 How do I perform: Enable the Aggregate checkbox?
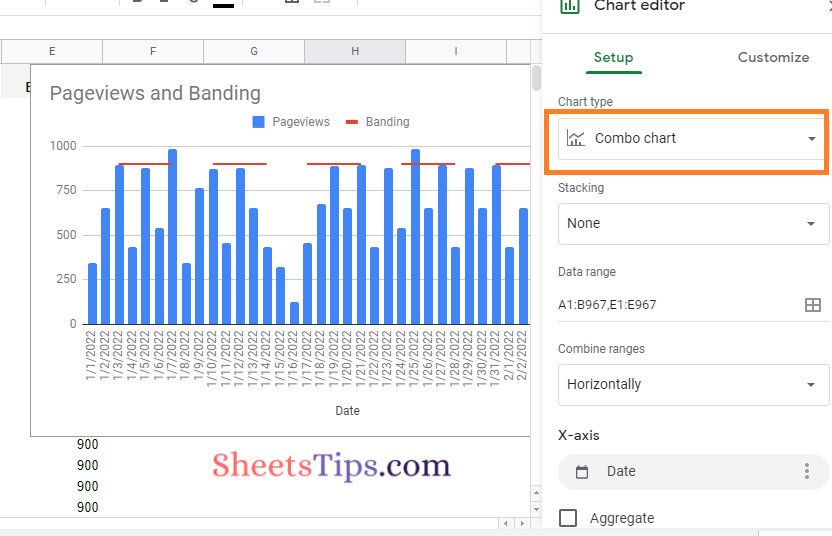pyautogui.click(x=568, y=518)
